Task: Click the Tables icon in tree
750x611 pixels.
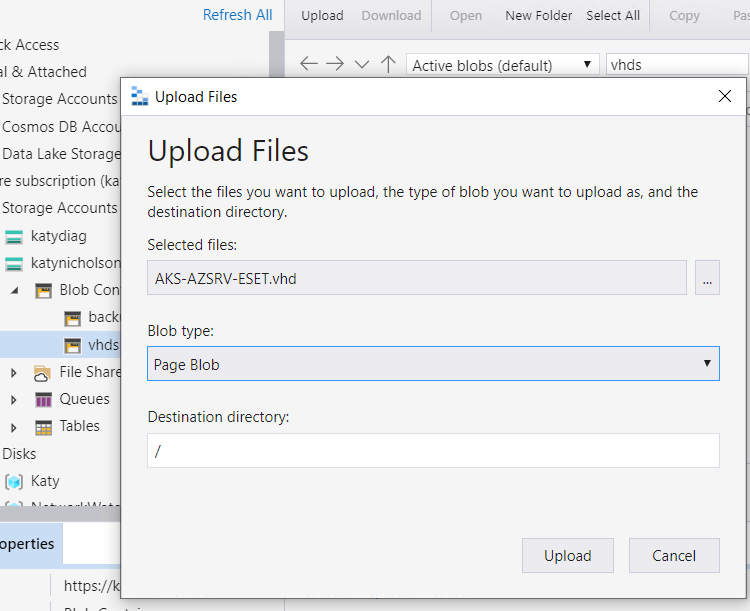Action: tap(43, 426)
